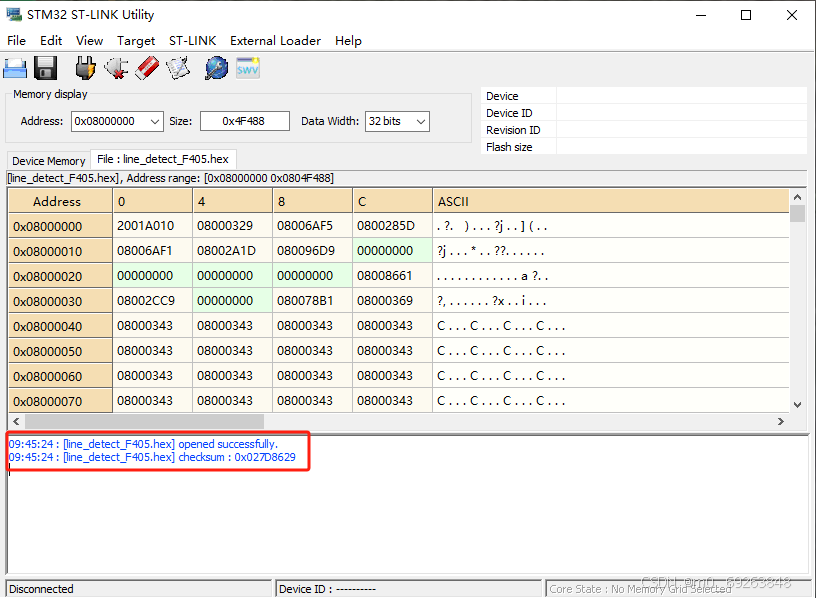Select cell value 08008661
Viewport: 816px width, 598px height.
pyautogui.click(x=392, y=276)
